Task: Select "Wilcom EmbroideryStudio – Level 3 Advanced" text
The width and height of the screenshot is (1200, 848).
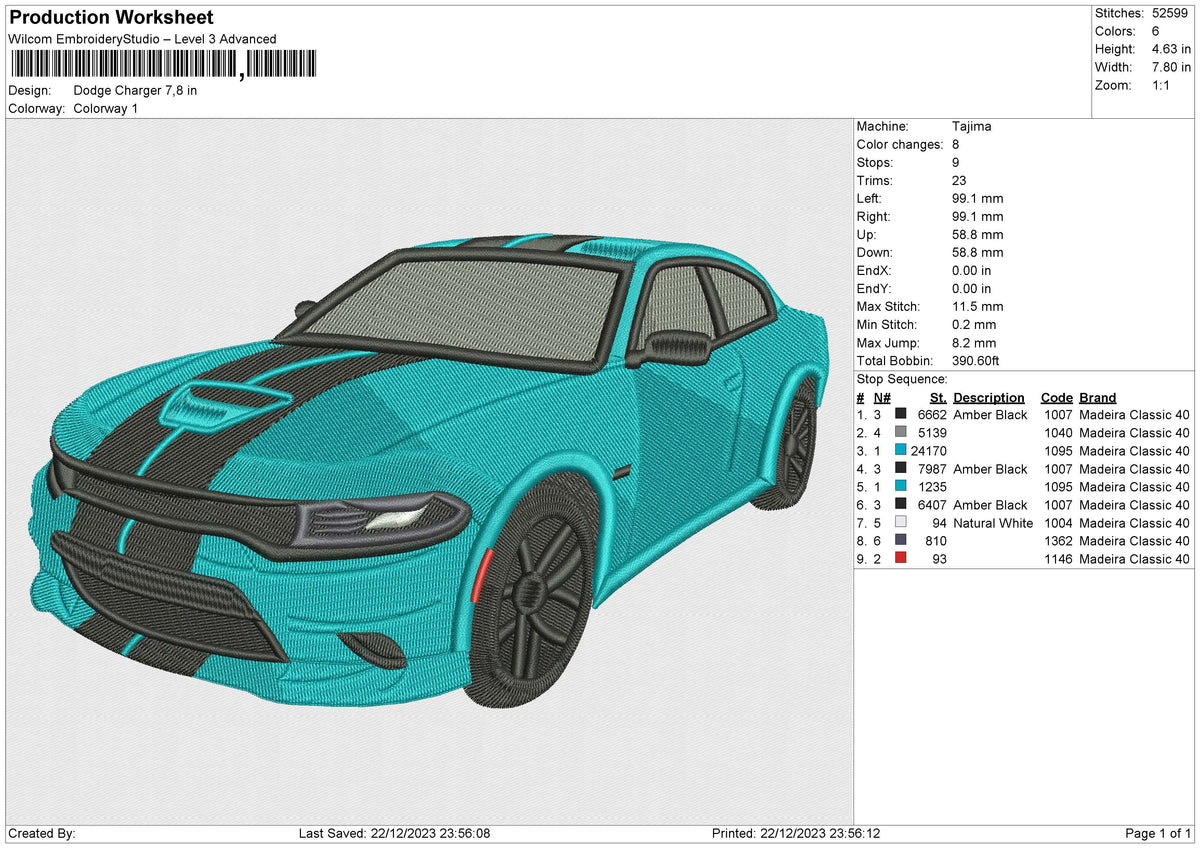Action: coord(142,39)
